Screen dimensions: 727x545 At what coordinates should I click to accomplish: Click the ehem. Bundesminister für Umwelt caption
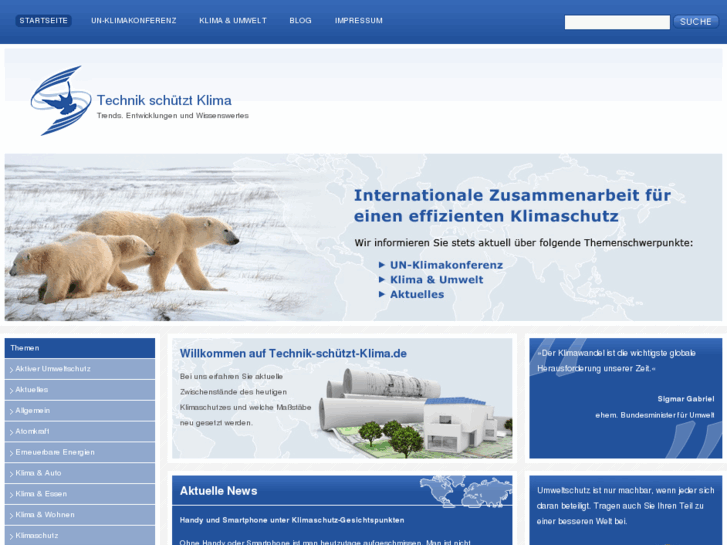(x=655, y=415)
